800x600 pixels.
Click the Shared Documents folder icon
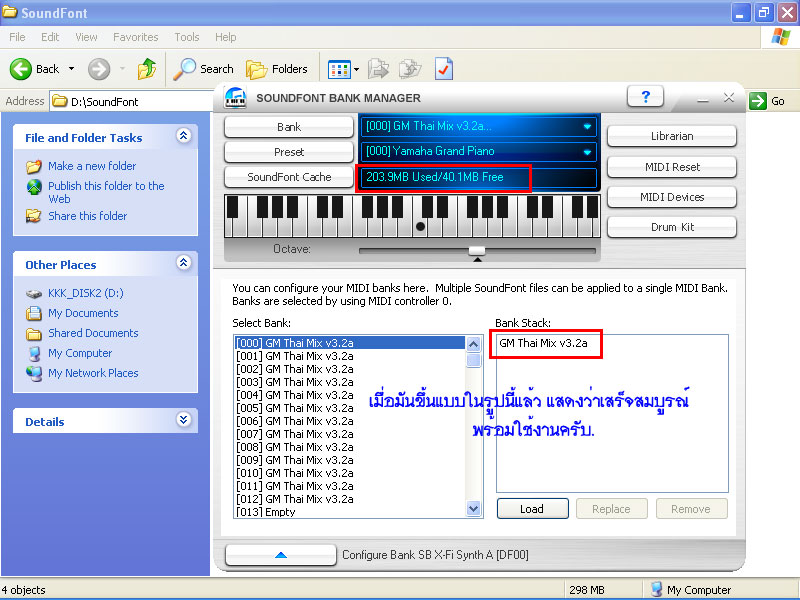pos(34,334)
